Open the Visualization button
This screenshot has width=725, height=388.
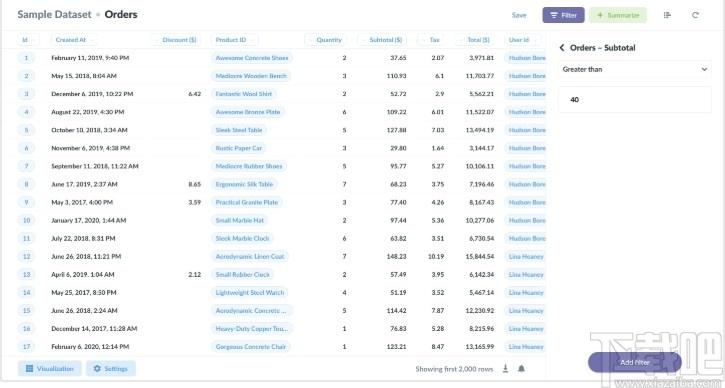49,369
